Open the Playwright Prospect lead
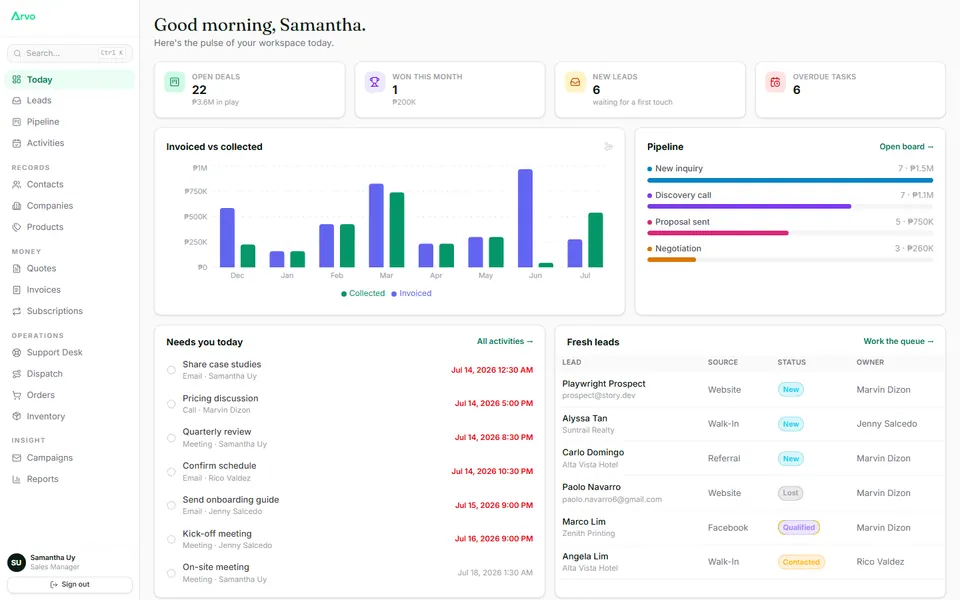Screen dimensions: 960x600 click(604, 384)
